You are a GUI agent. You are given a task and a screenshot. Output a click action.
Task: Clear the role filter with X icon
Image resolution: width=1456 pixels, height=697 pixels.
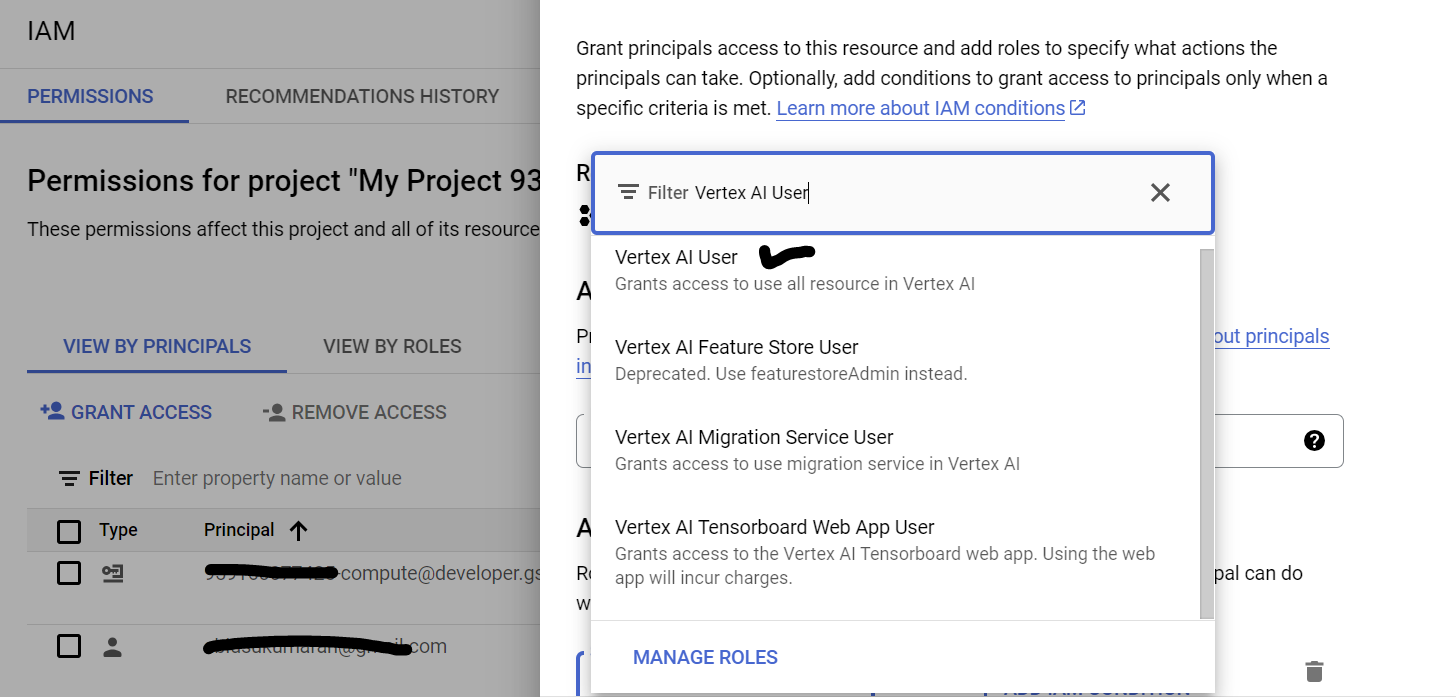click(x=1160, y=193)
